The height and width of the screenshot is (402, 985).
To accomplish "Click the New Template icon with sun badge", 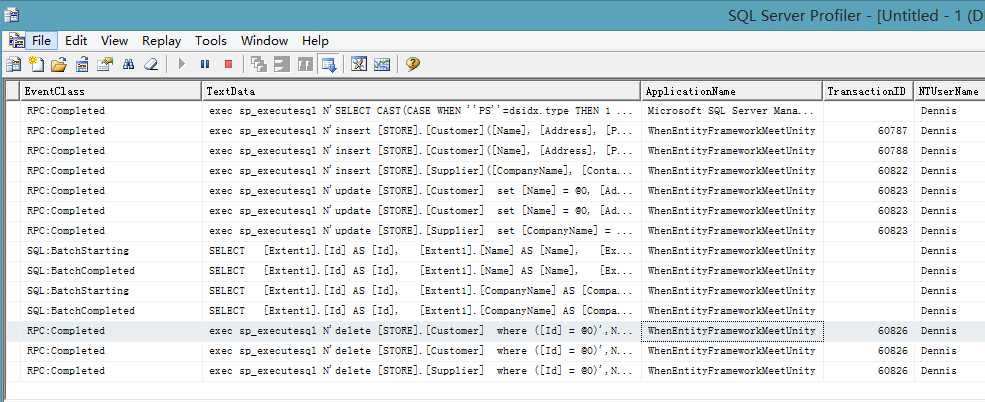I will (x=36, y=64).
